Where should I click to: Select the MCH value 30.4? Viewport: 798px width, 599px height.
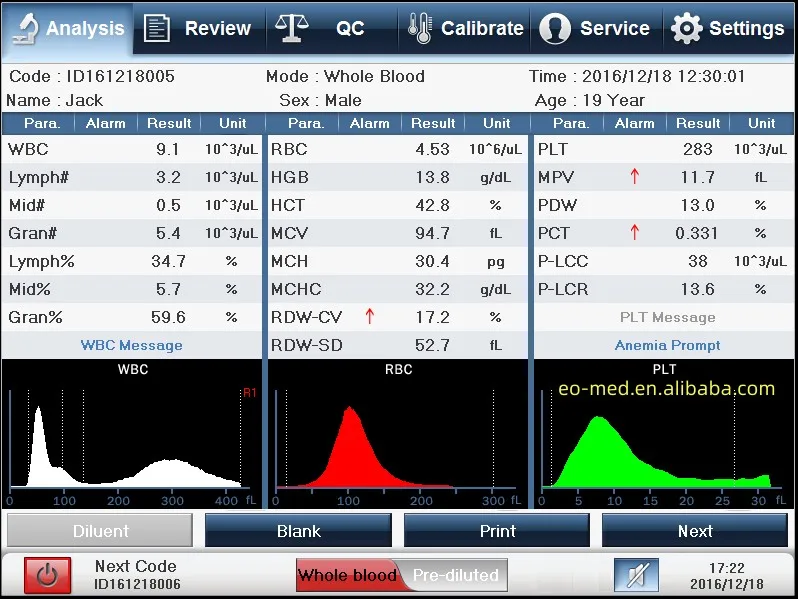433,261
